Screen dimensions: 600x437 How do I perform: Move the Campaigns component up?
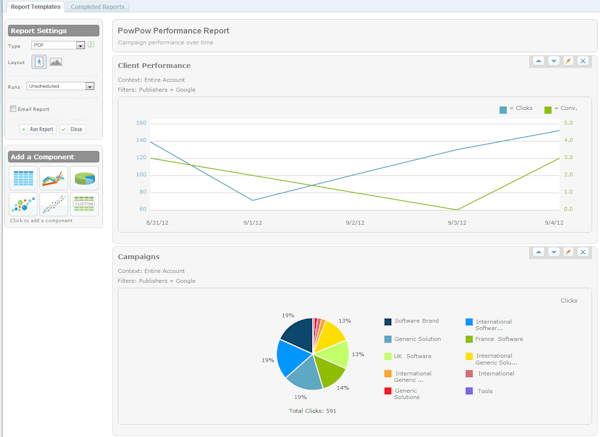click(x=539, y=253)
